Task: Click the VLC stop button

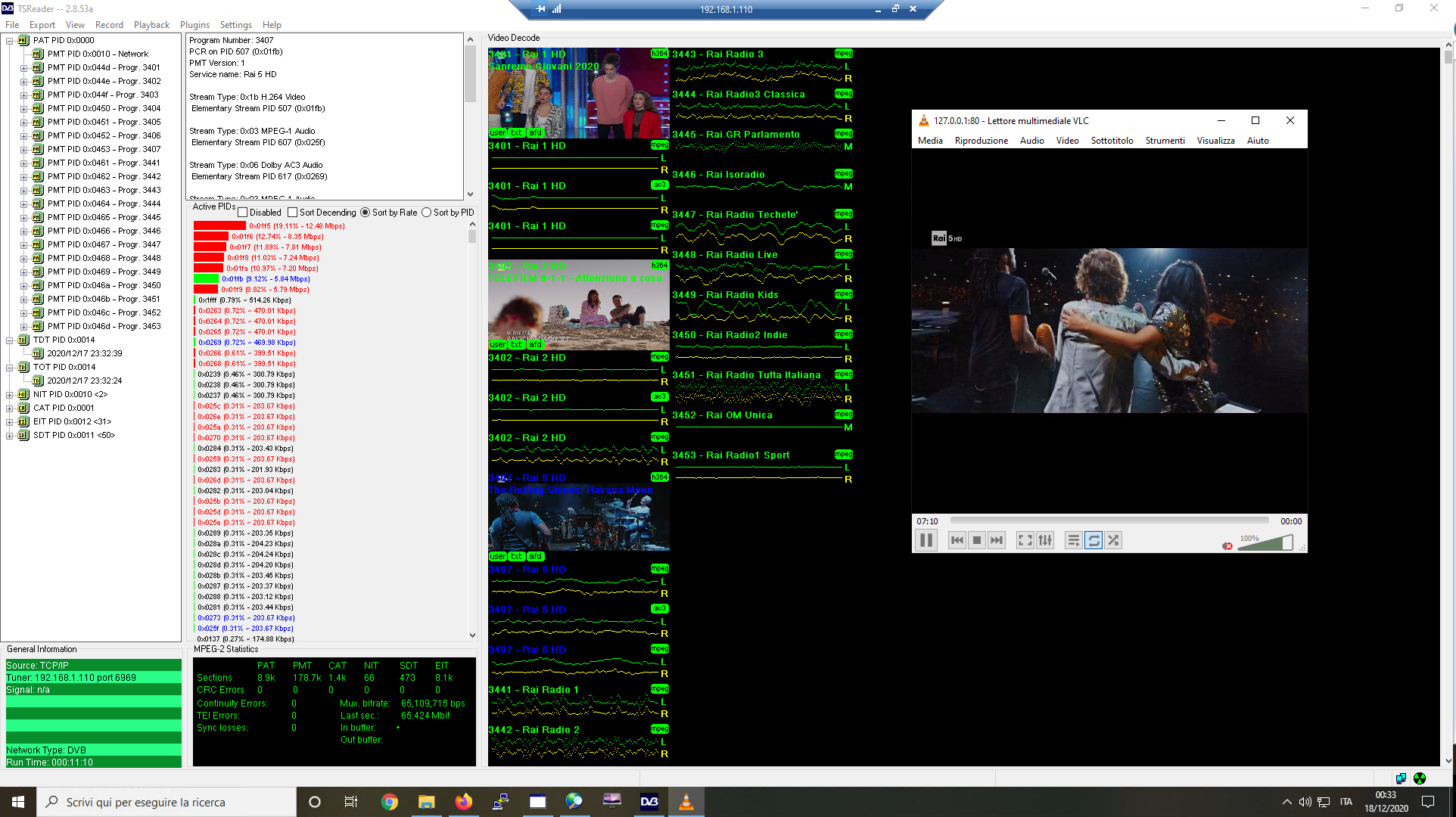Action: coord(977,540)
